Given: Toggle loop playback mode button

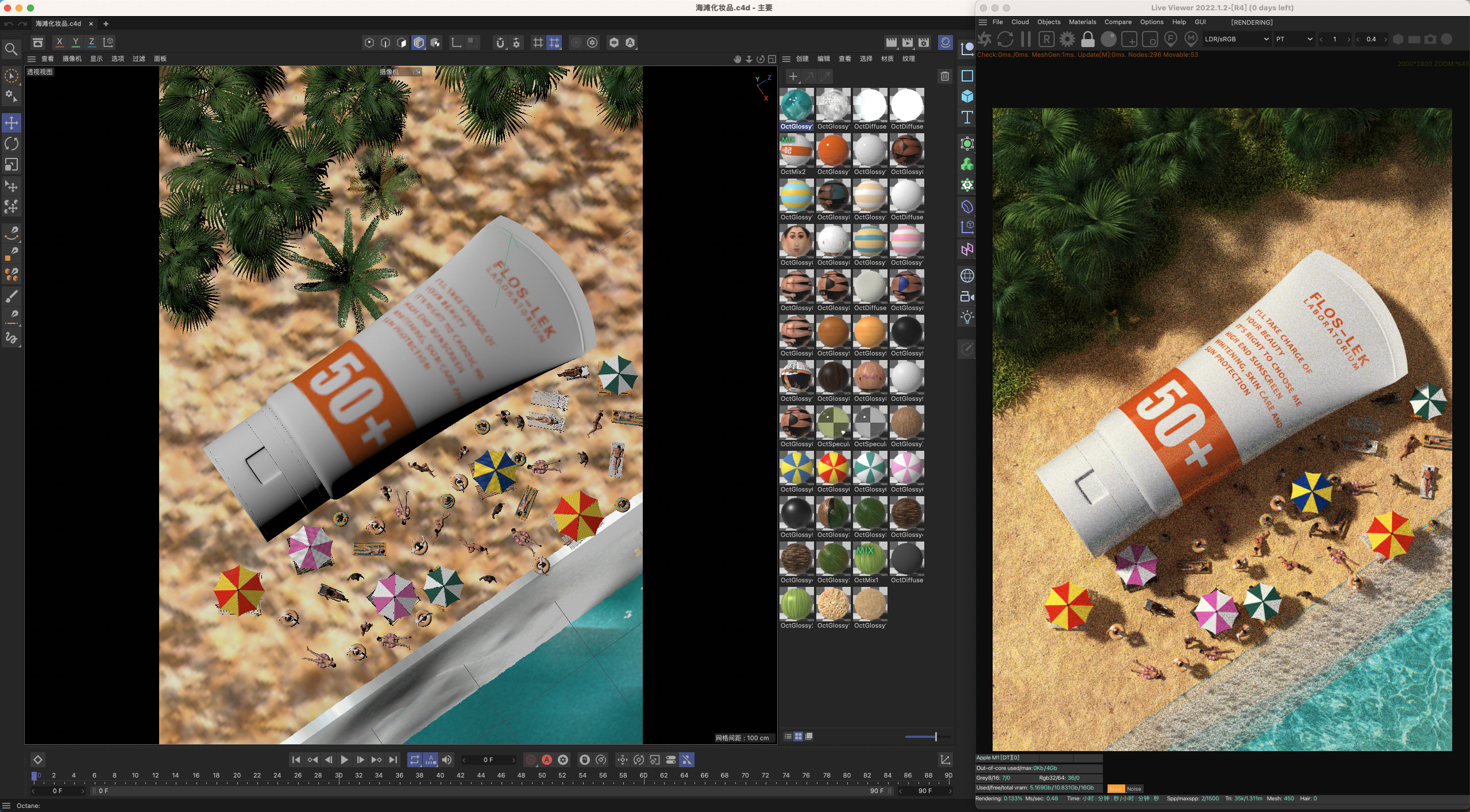Looking at the screenshot, I should pos(414,760).
